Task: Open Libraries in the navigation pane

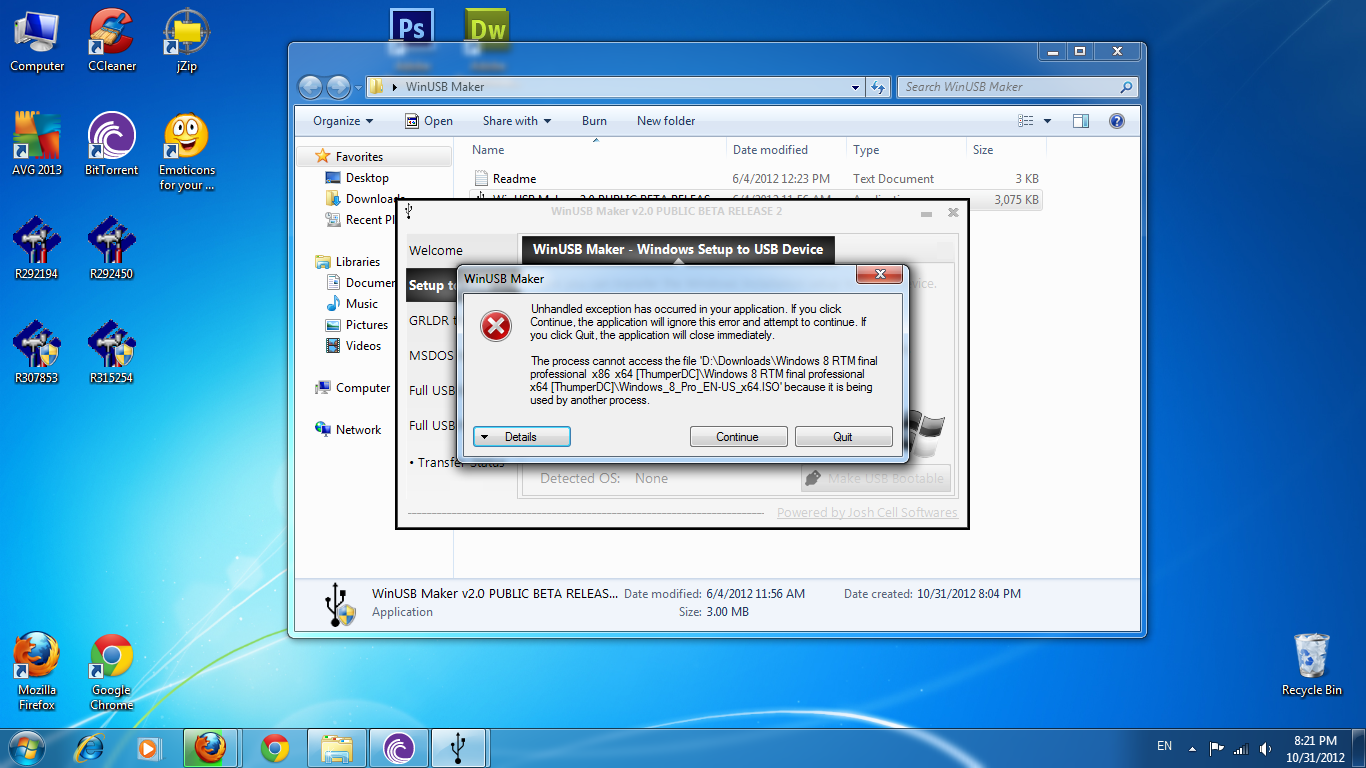Action: [x=357, y=262]
